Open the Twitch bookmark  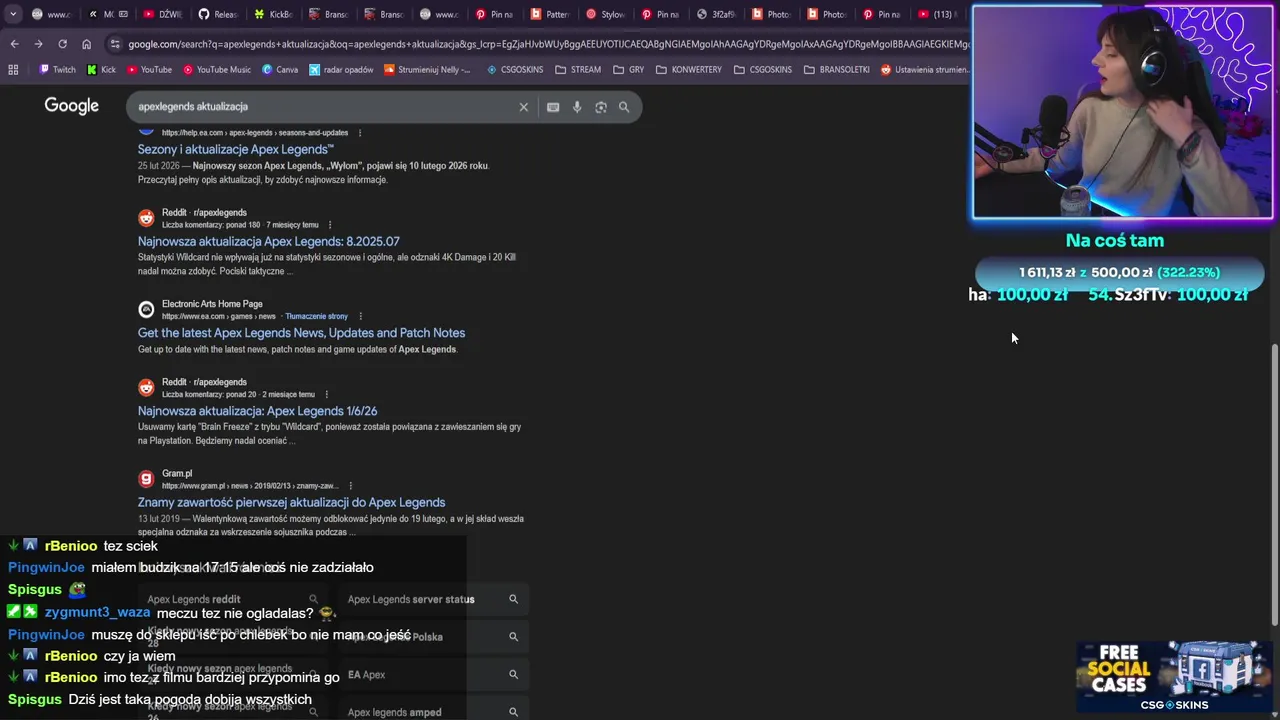point(57,69)
